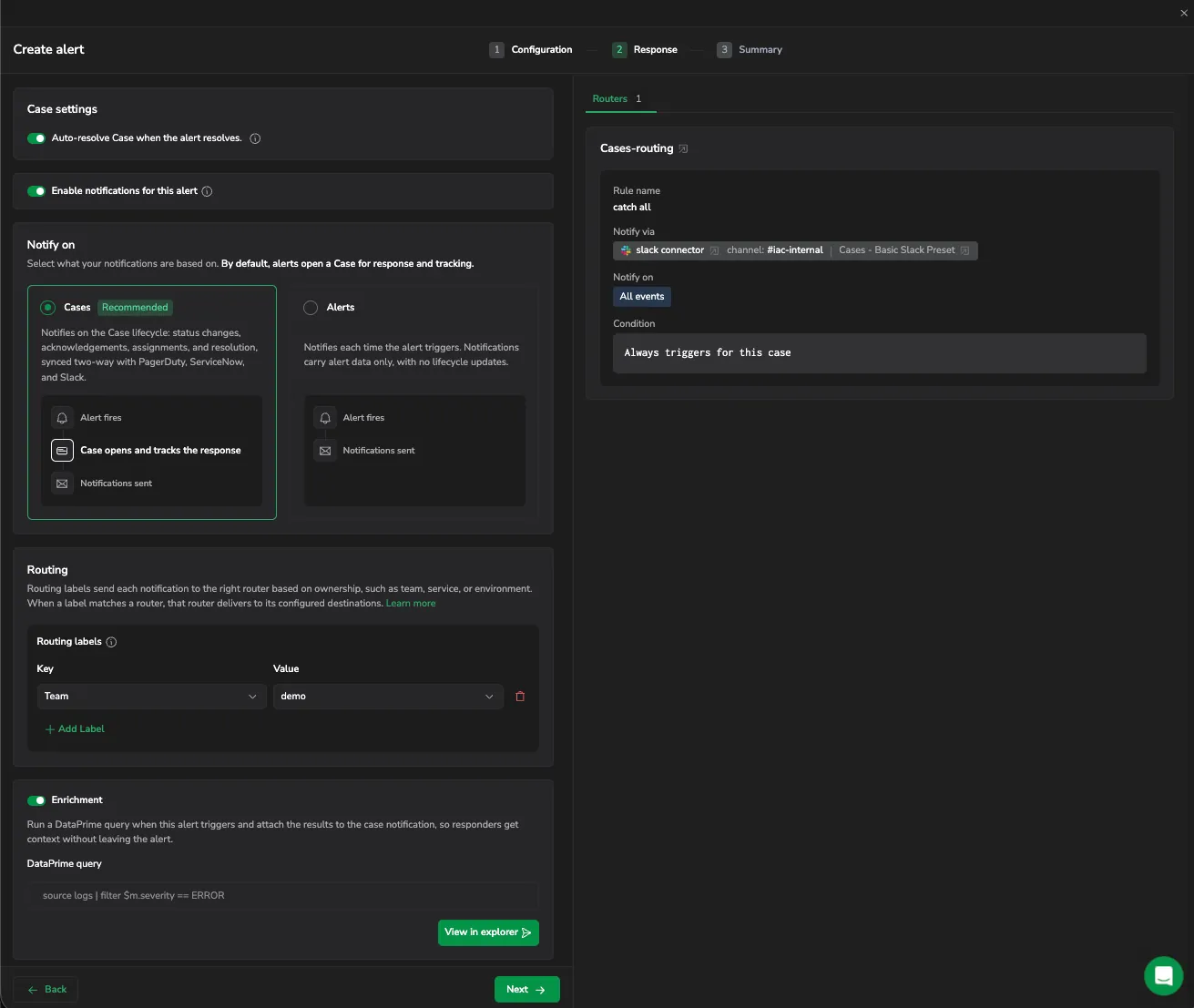
Task: Click the '#iac-internal' channel text
Action: pyautogui.click(x=795, y=250)
